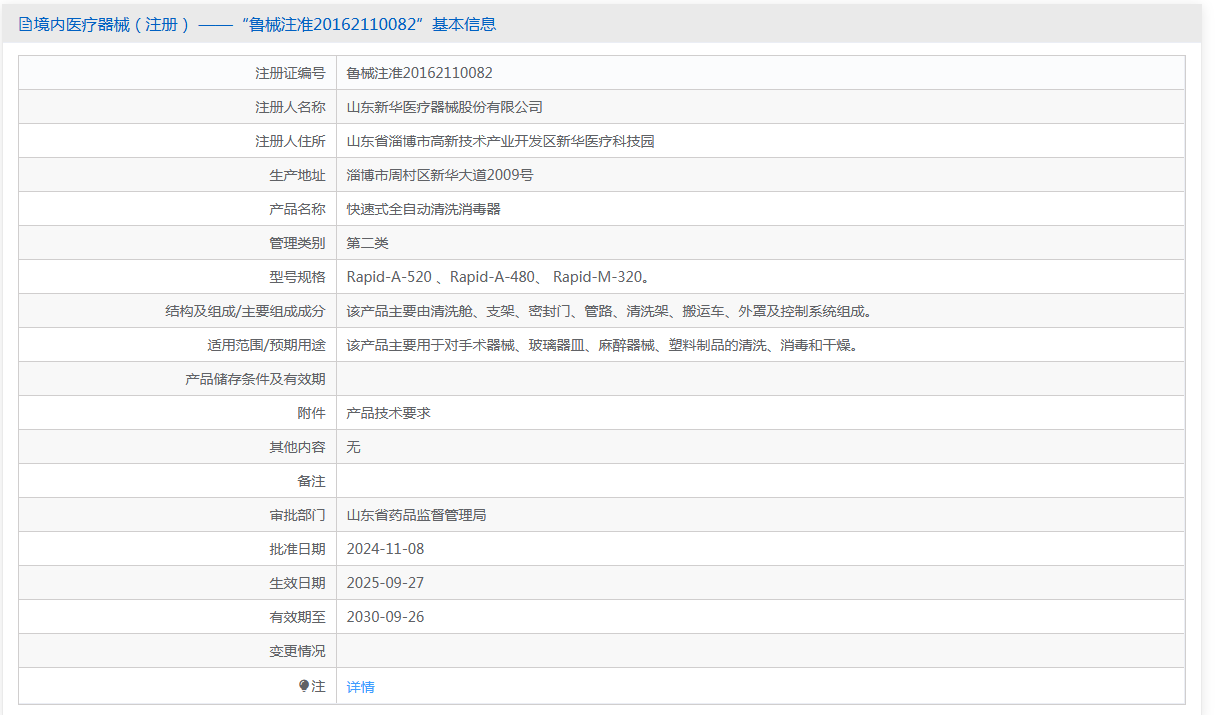Click the 注册人住所 label
This screenshot has width=1219, height=715.
291,141
